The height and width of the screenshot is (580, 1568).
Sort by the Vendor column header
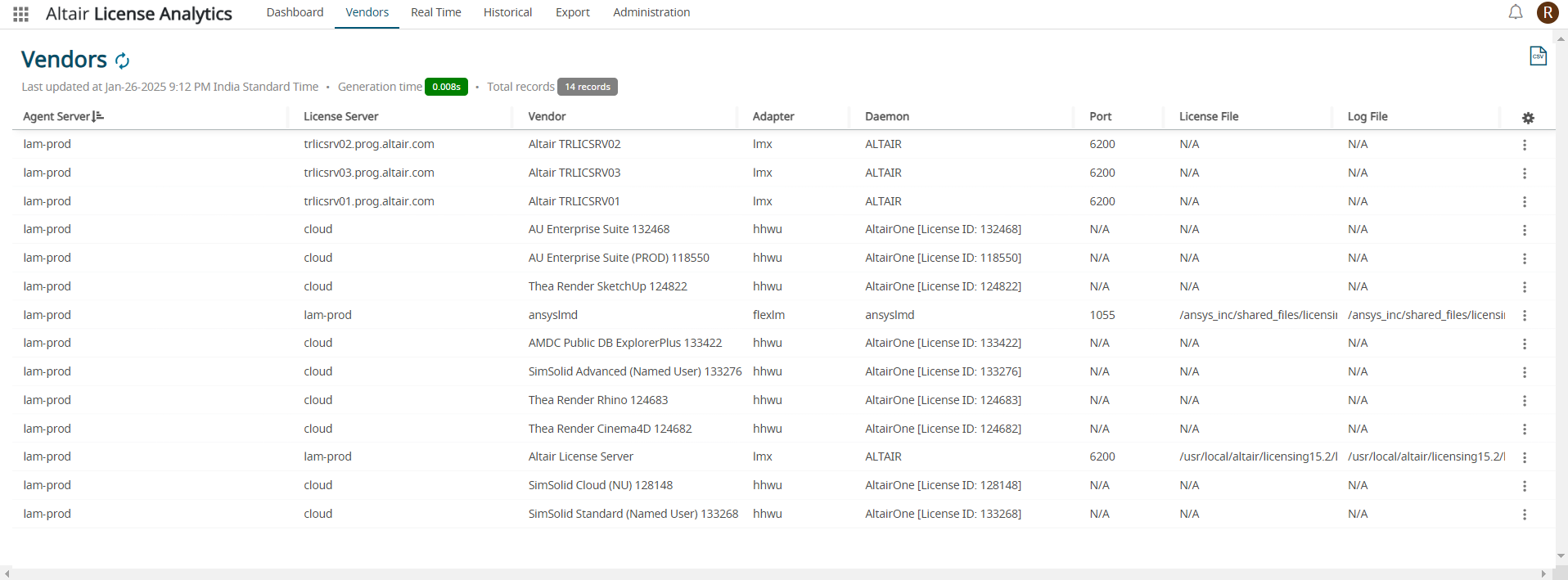coord(547,116)
